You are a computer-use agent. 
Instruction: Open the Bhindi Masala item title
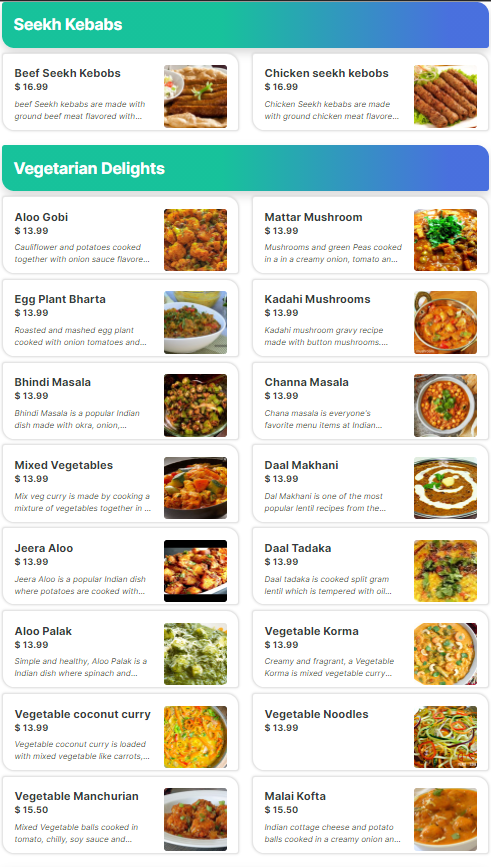point(53,382)
